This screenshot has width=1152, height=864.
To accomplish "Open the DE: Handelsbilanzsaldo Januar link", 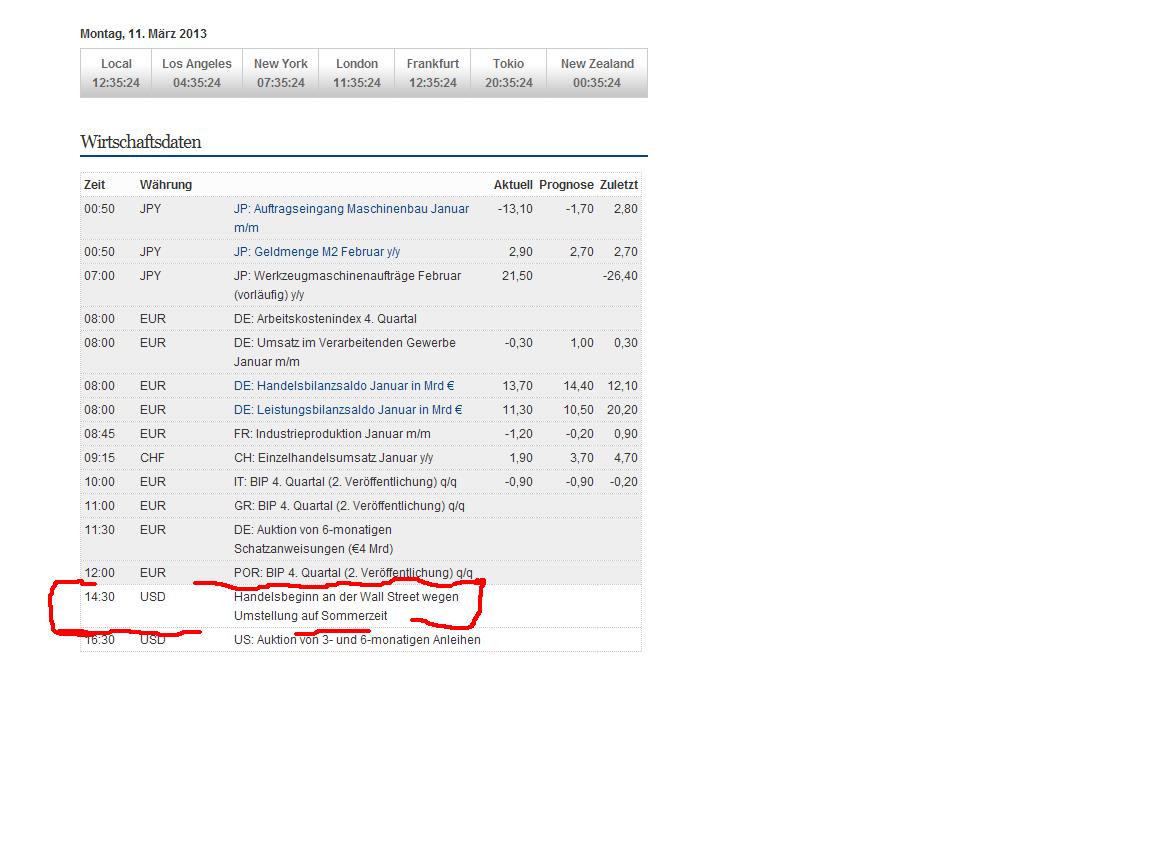I will (344, 386).
